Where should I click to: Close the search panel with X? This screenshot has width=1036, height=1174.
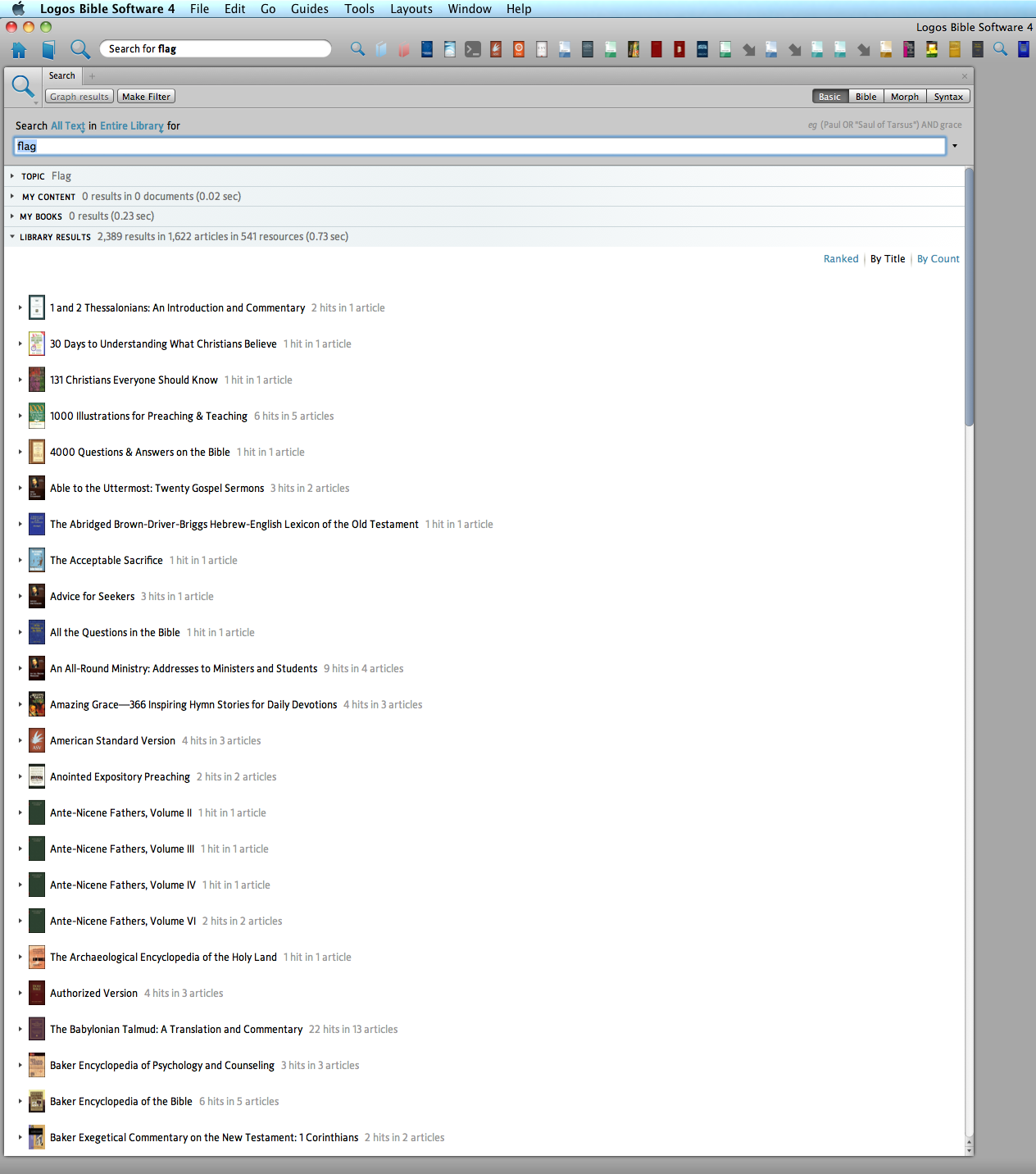pos(965,76)
